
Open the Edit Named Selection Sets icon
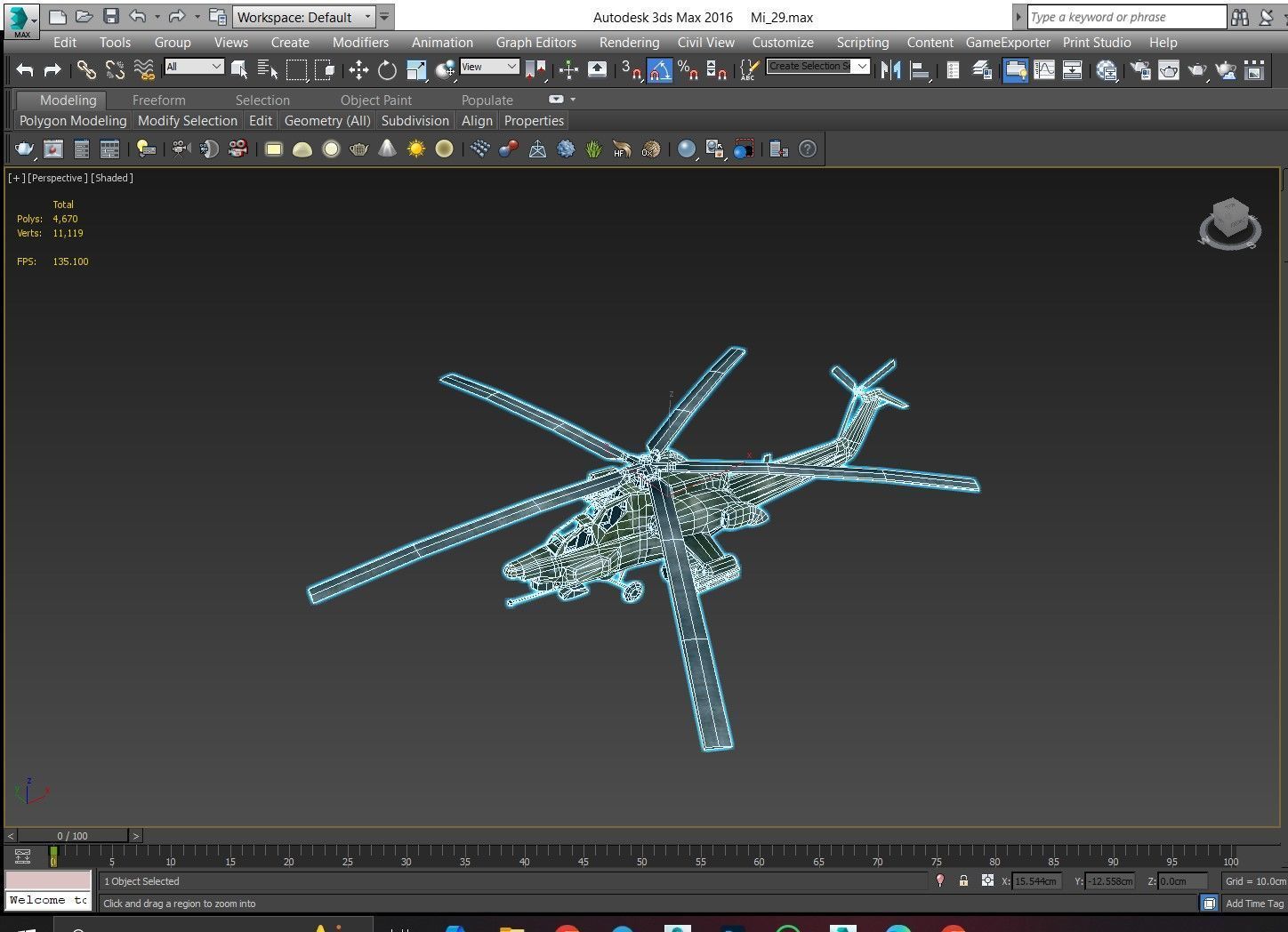coord(749,69)
